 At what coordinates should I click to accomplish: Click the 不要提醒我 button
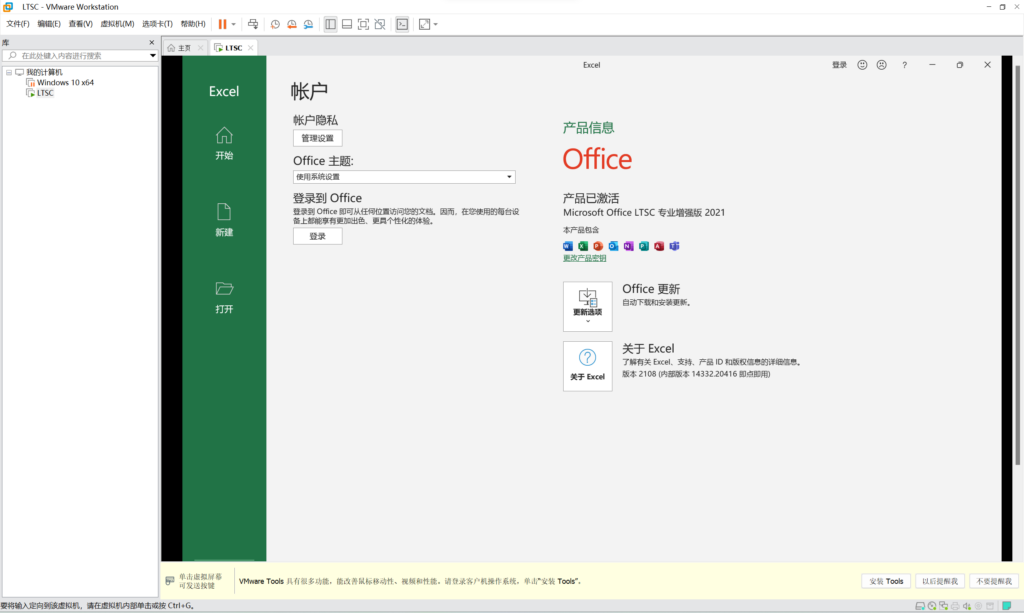coord(993,581)
